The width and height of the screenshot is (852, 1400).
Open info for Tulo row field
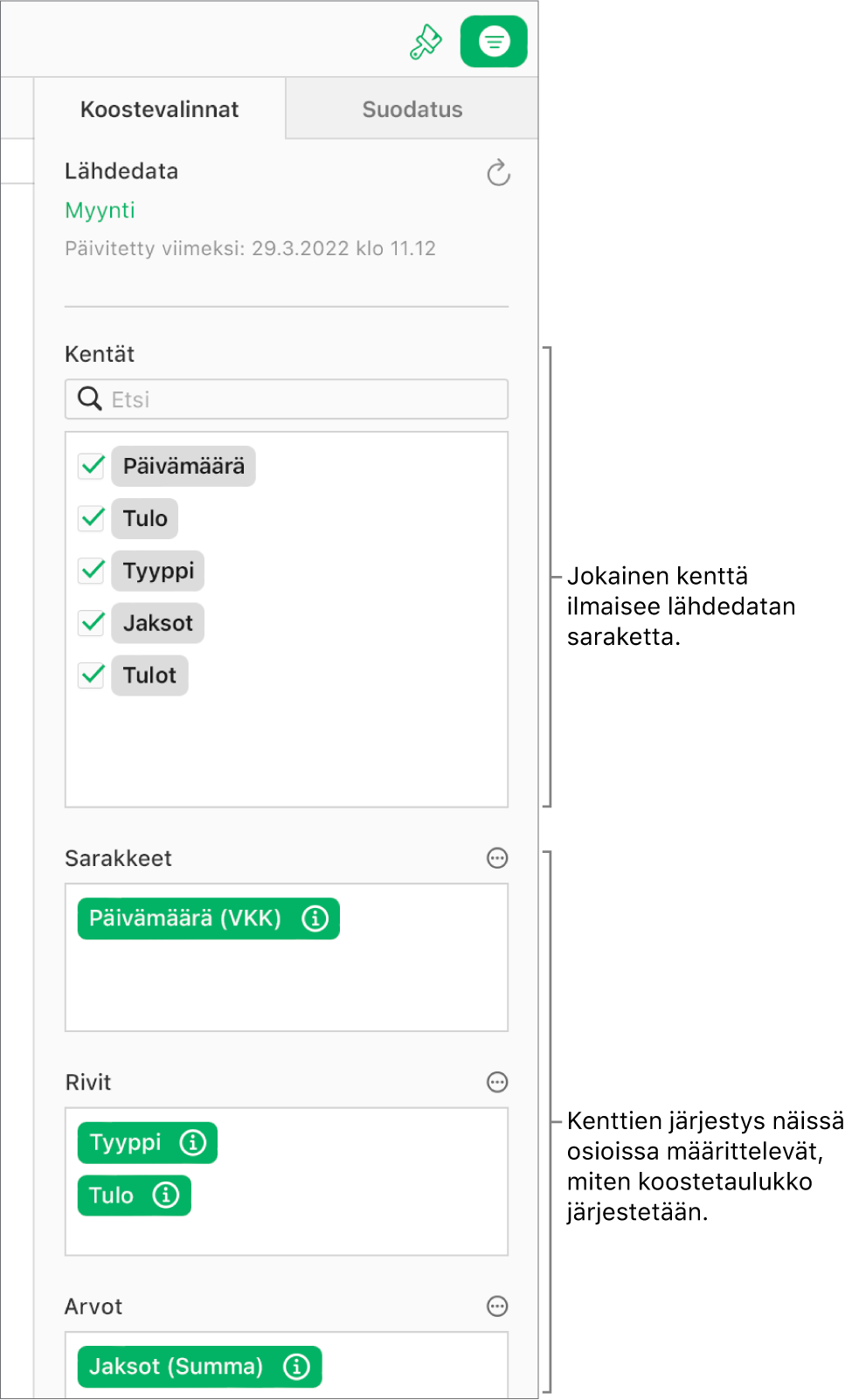(166, 1196)
